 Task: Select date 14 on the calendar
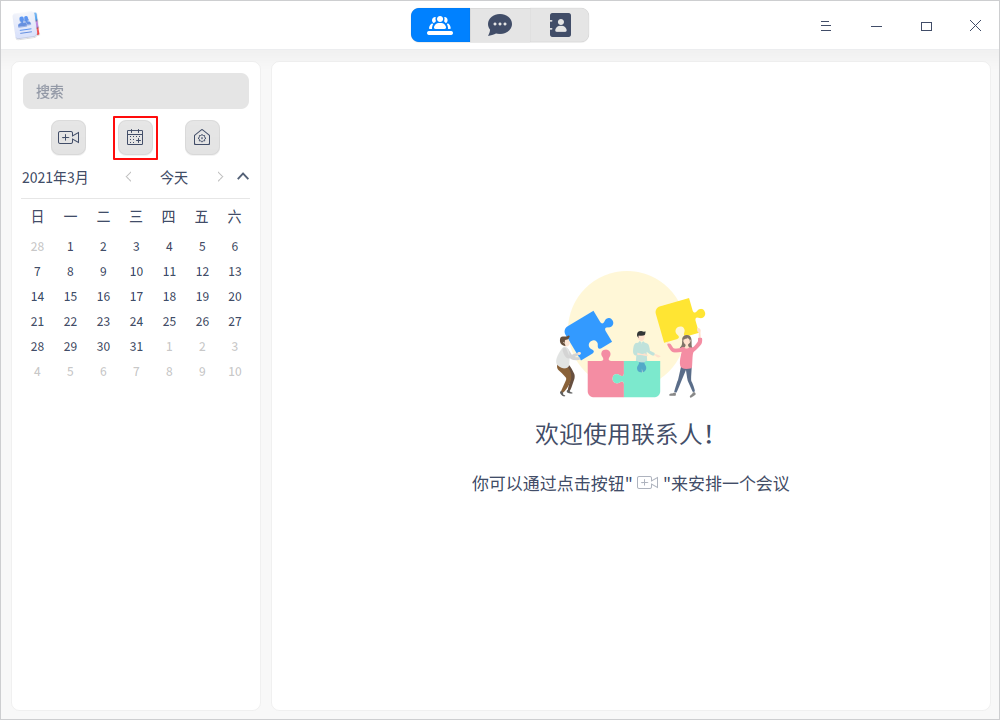[x=38, y=297]
